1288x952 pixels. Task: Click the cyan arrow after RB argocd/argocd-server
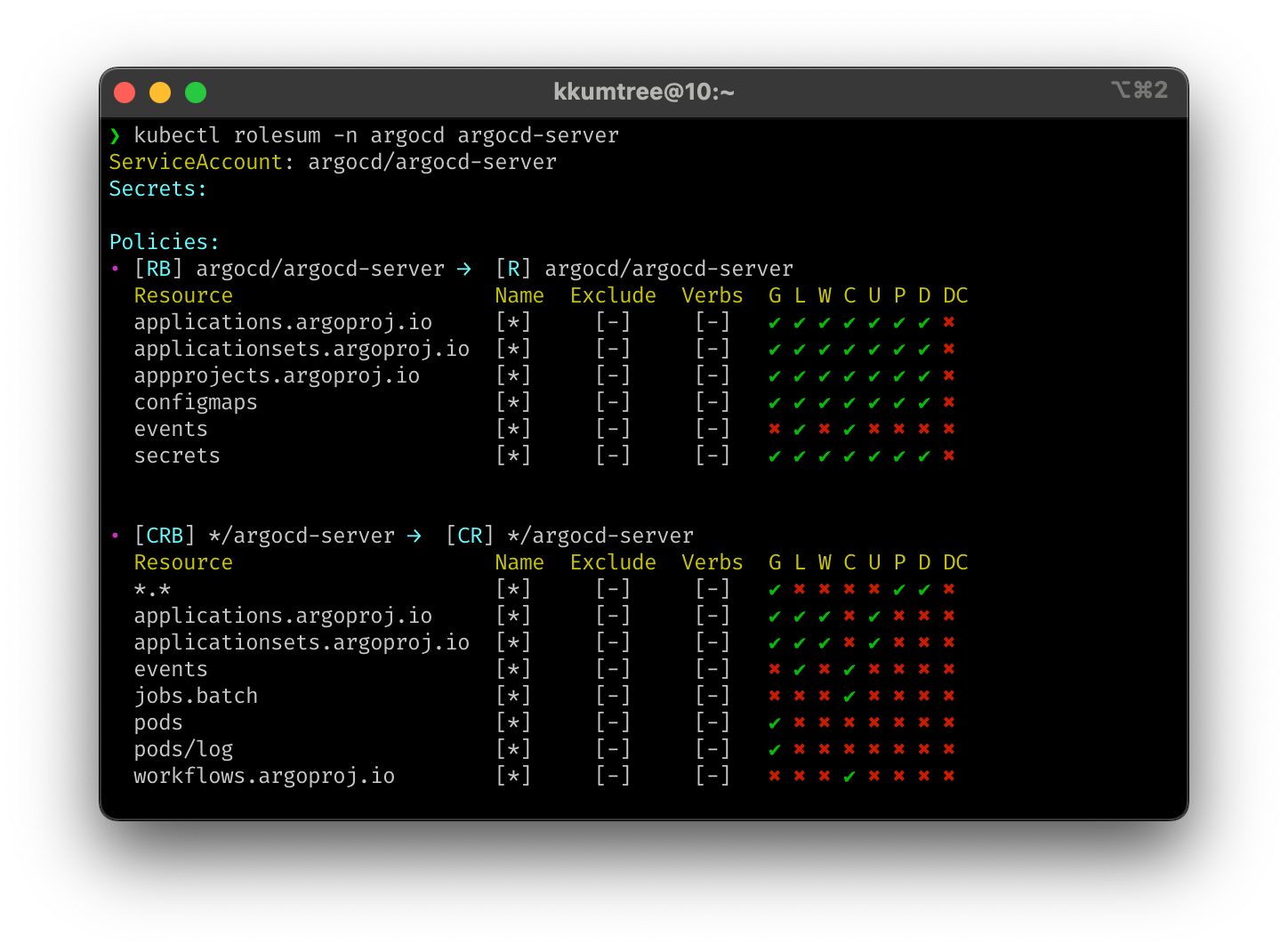point(463,269)
